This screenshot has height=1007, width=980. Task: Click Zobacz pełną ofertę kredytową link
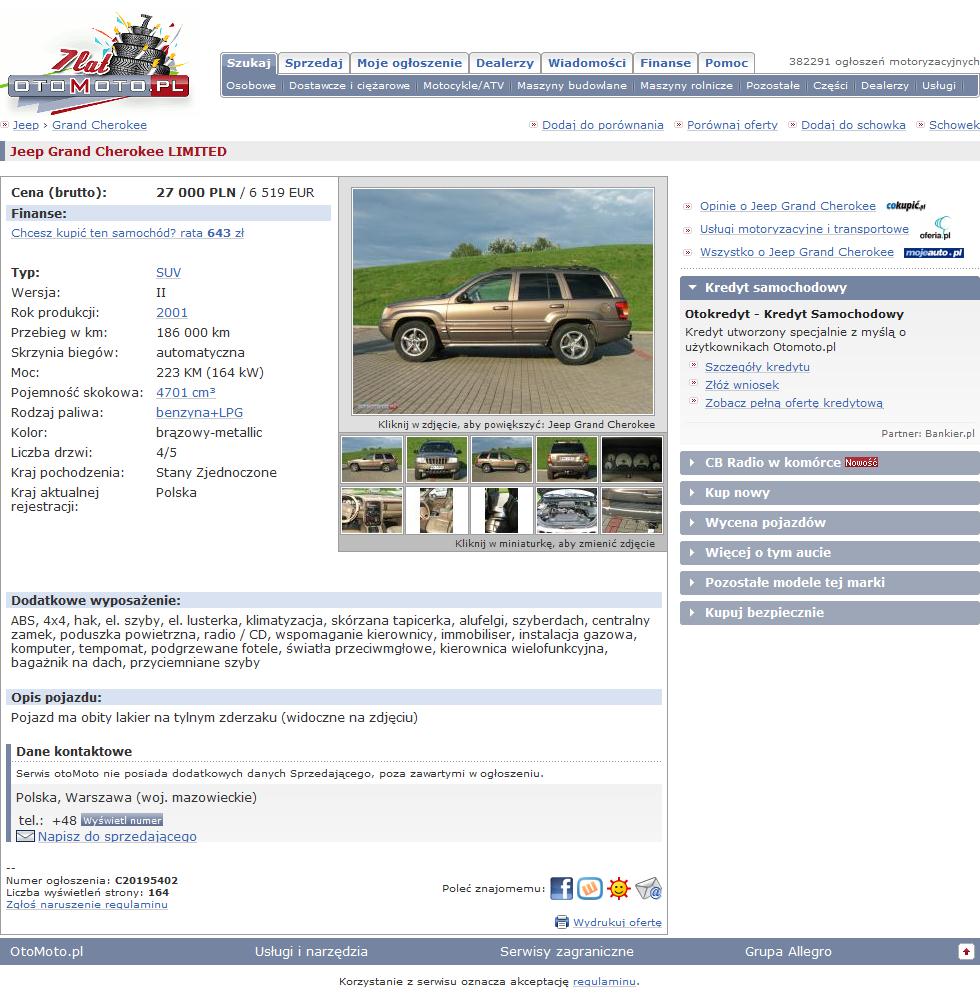point(794,403)
